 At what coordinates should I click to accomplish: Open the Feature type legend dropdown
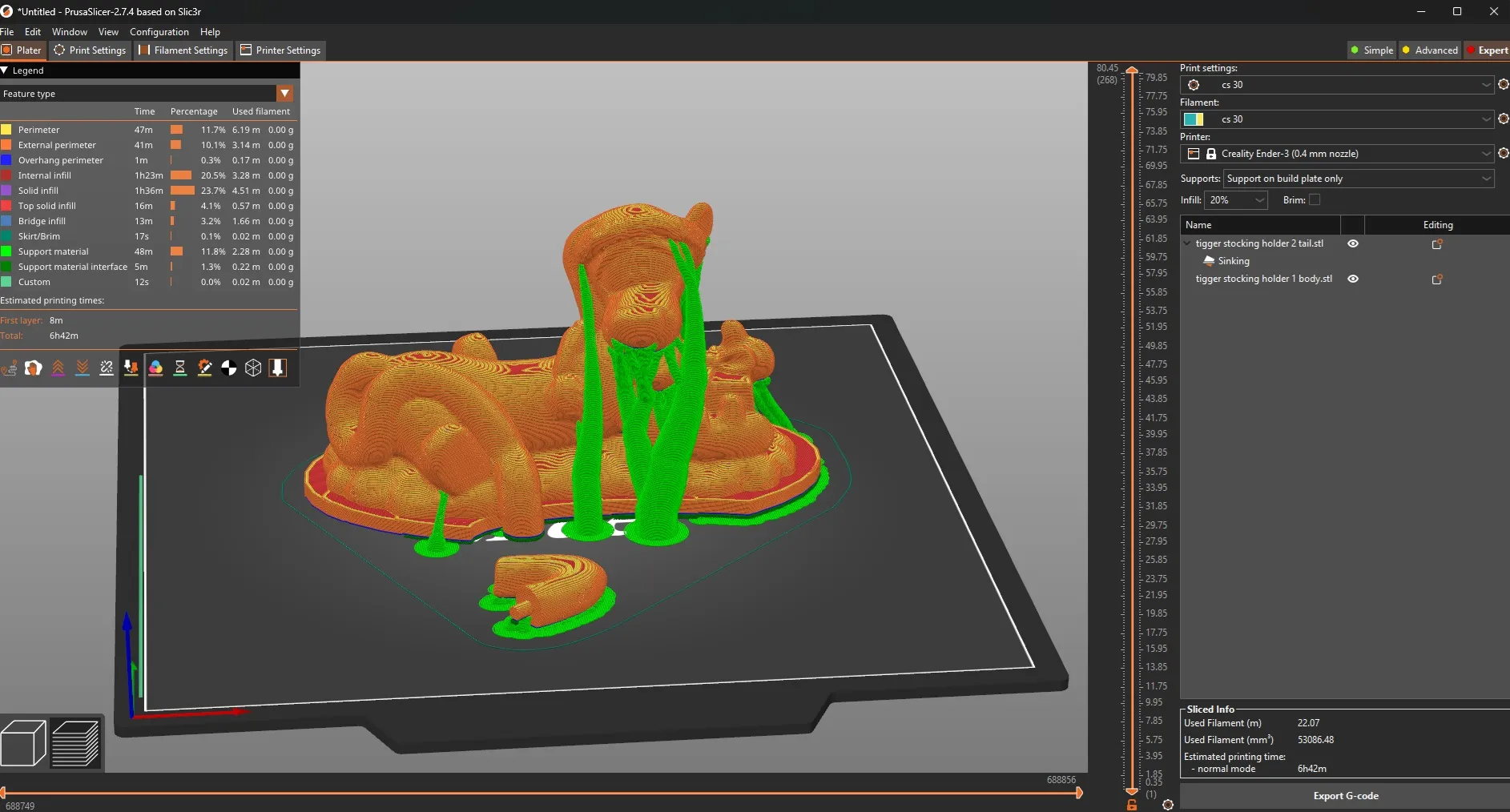point(284,94)
